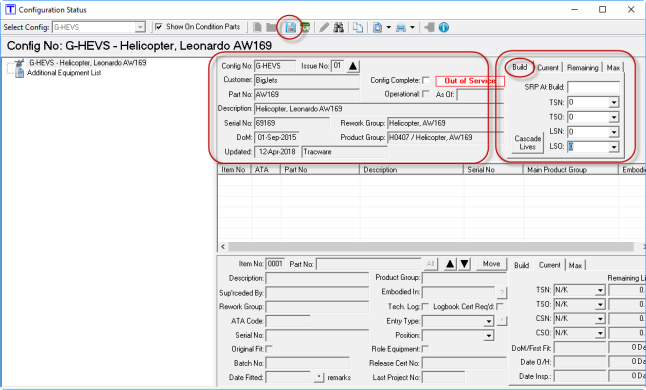Open the LSN dropdown

pos(614,132)
